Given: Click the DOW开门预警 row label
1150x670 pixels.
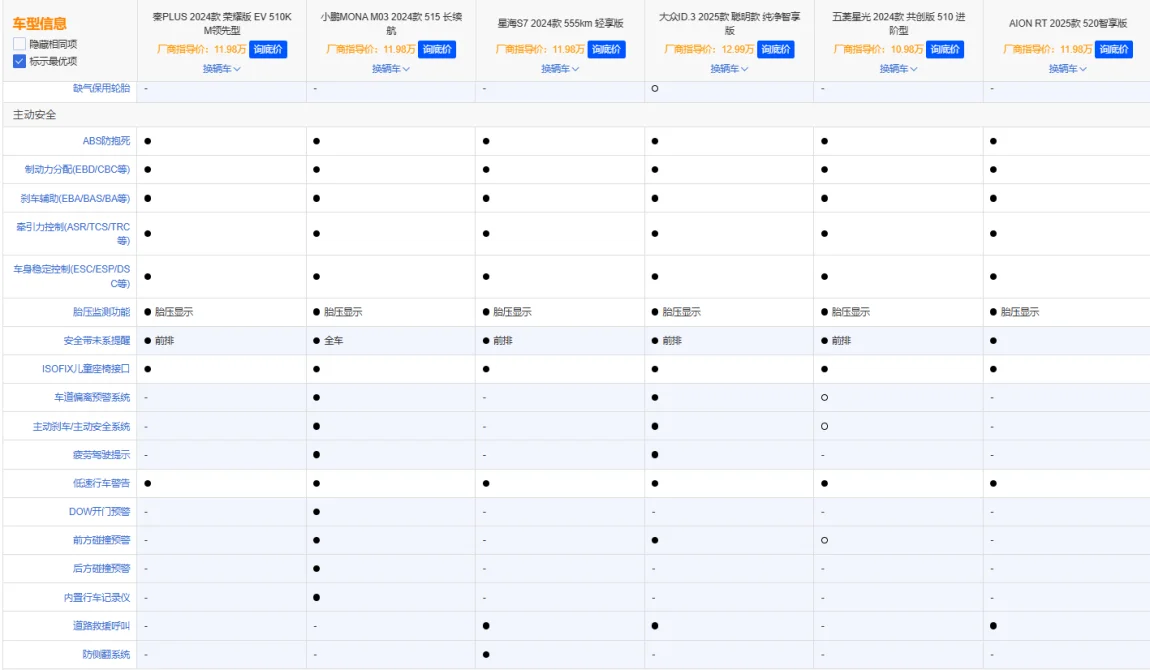Looking at the screenshot, I should coord(100,512).
